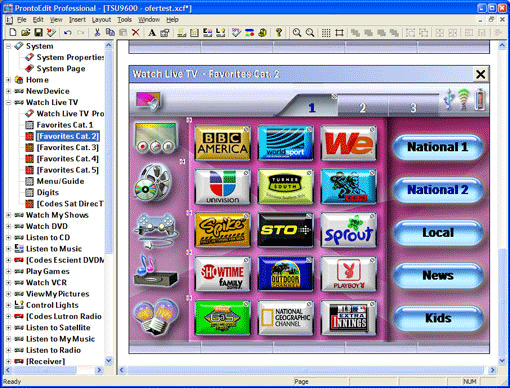Click the red Delete X toolbar icon
The image size is (510, 388).
[x=136, y=32]
